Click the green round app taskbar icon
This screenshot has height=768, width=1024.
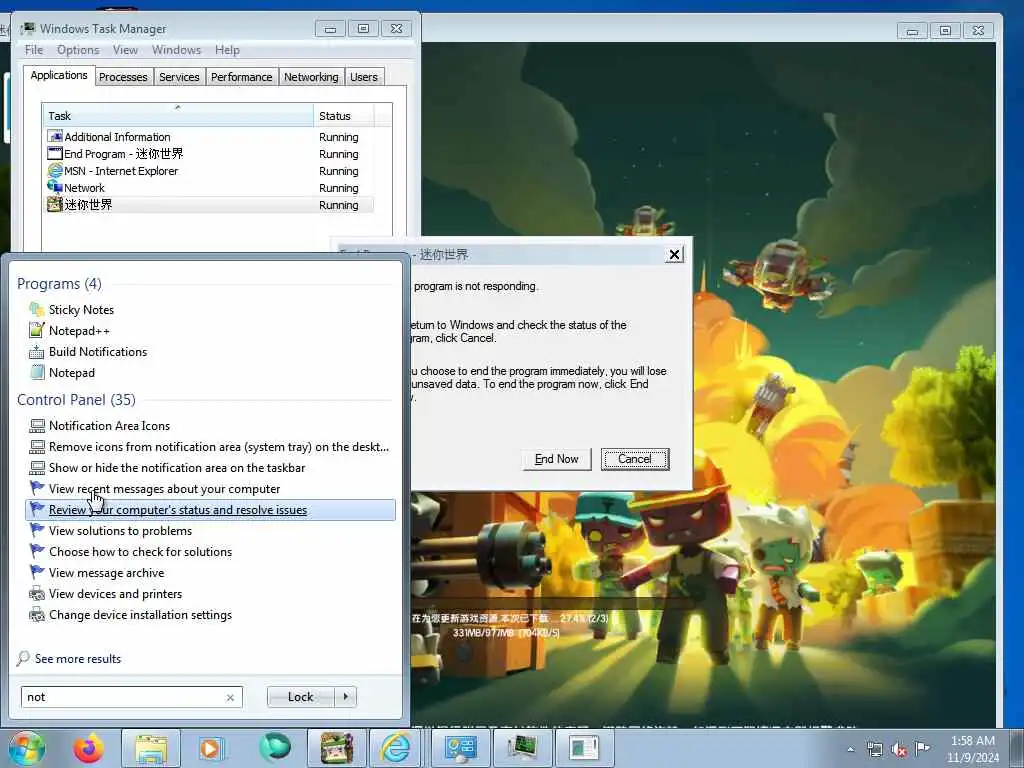[x=275, y=748]
